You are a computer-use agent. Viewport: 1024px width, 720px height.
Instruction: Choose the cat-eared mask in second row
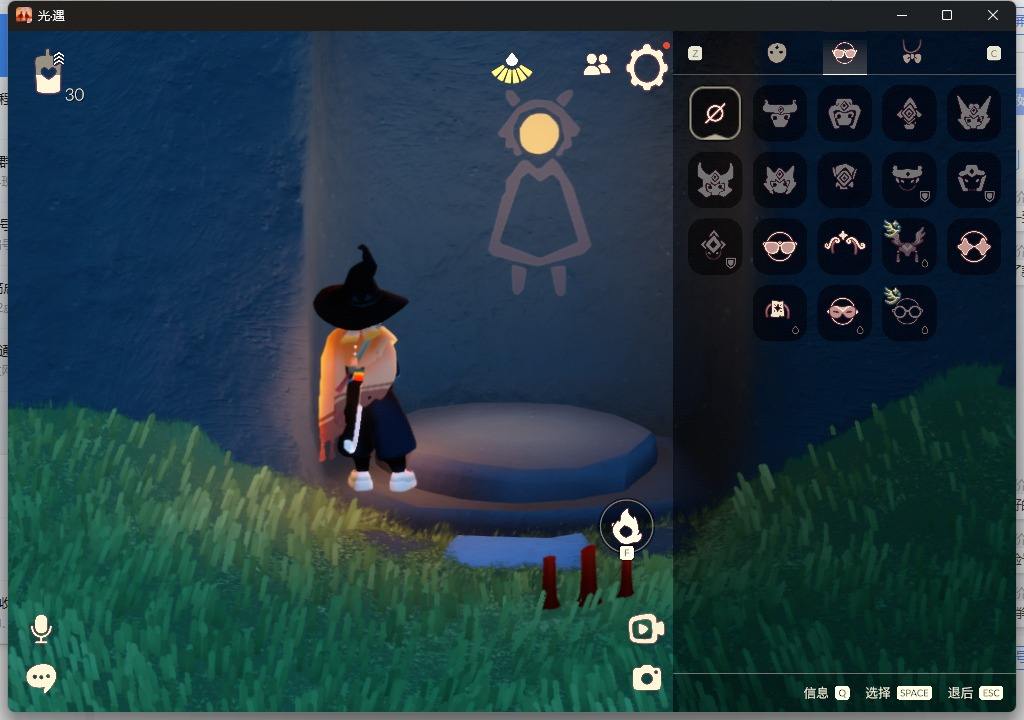[x=779, y=180]
